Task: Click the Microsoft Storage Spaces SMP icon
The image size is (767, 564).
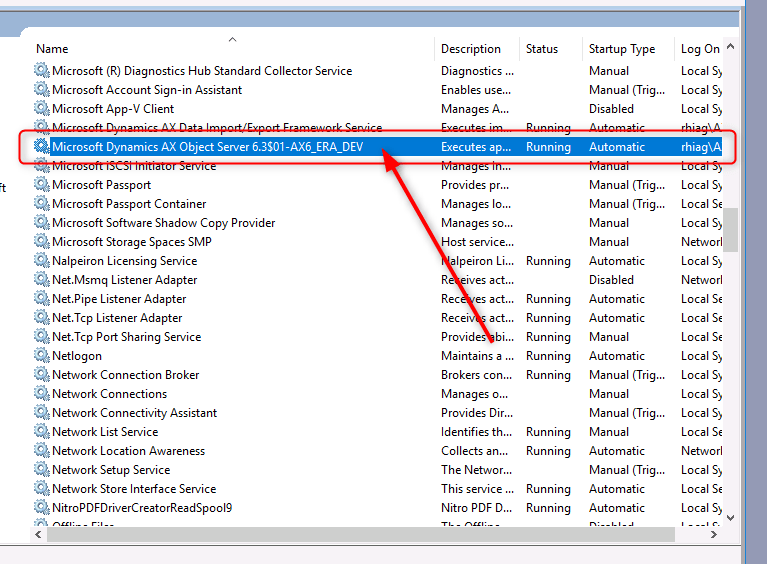Action: click(41, 242)
